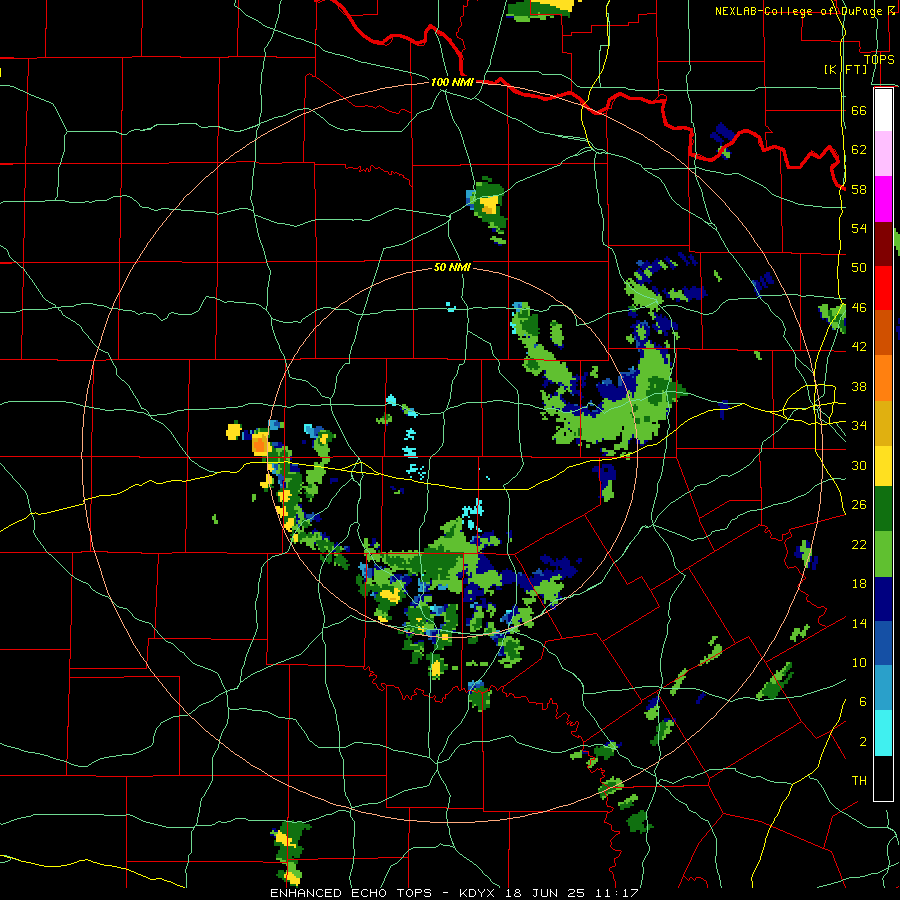Click the legend value '34'
This screenshot has height=900, width=900.
[x=859, y=426]
